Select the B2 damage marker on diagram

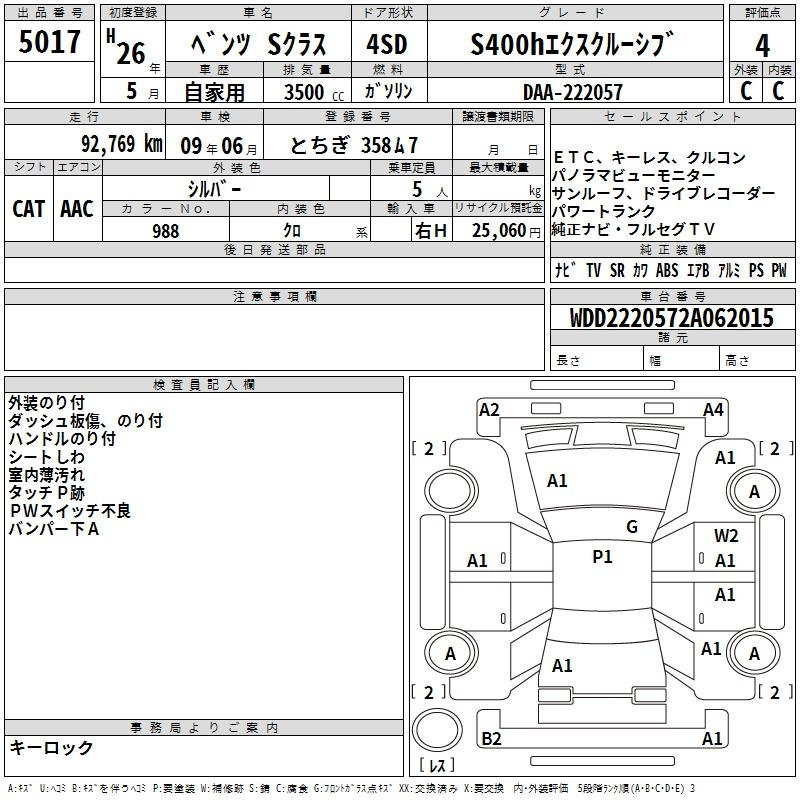[x=491, y=739]
